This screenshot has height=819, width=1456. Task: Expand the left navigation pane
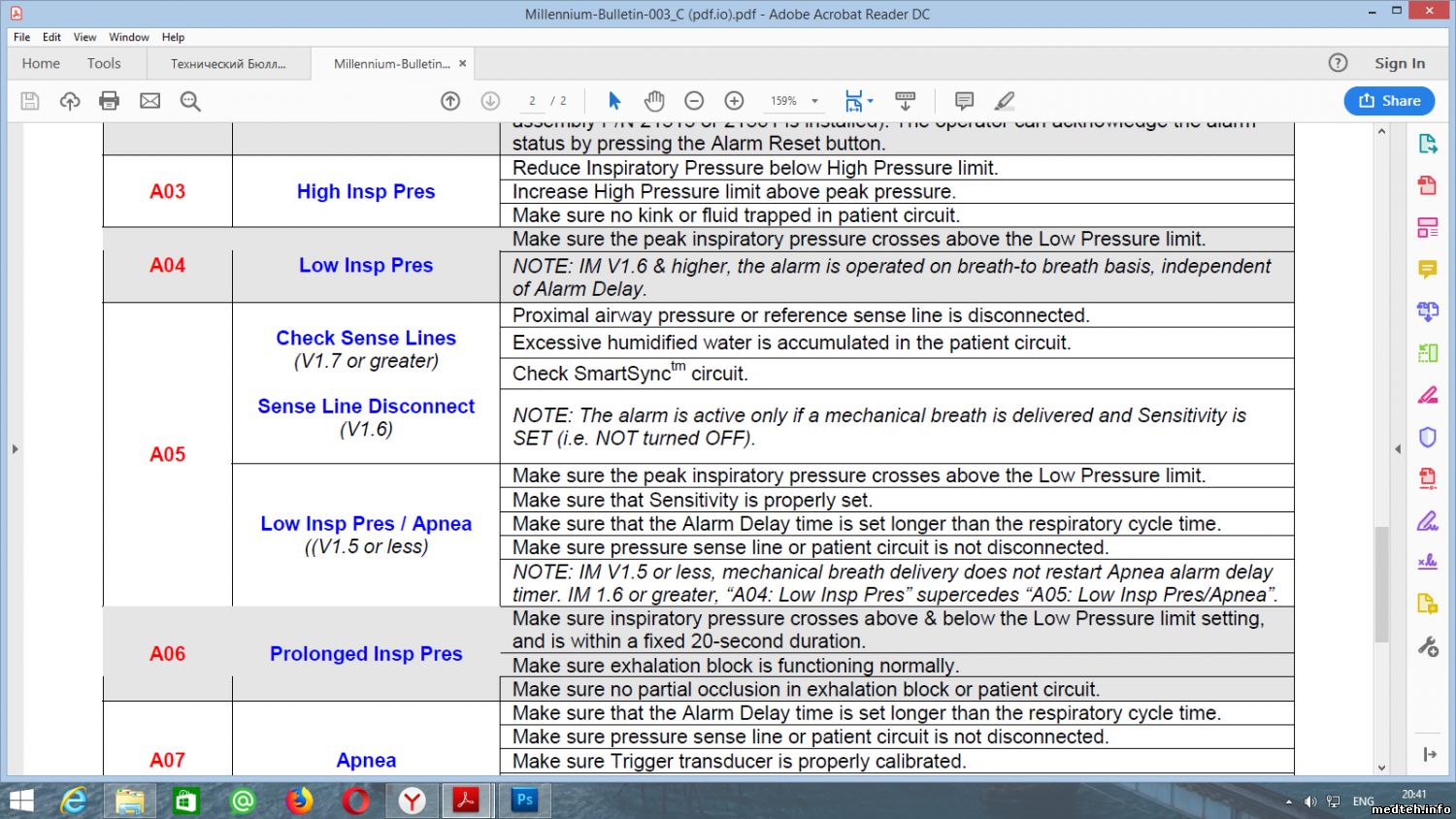click(x=15, y=449)
